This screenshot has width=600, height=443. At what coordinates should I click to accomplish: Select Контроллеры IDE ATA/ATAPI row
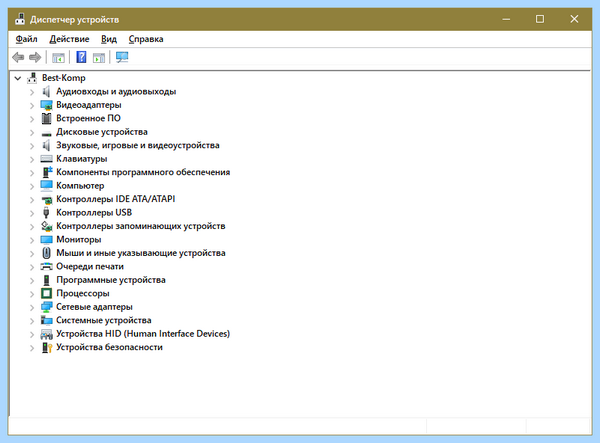coord(116,199)
